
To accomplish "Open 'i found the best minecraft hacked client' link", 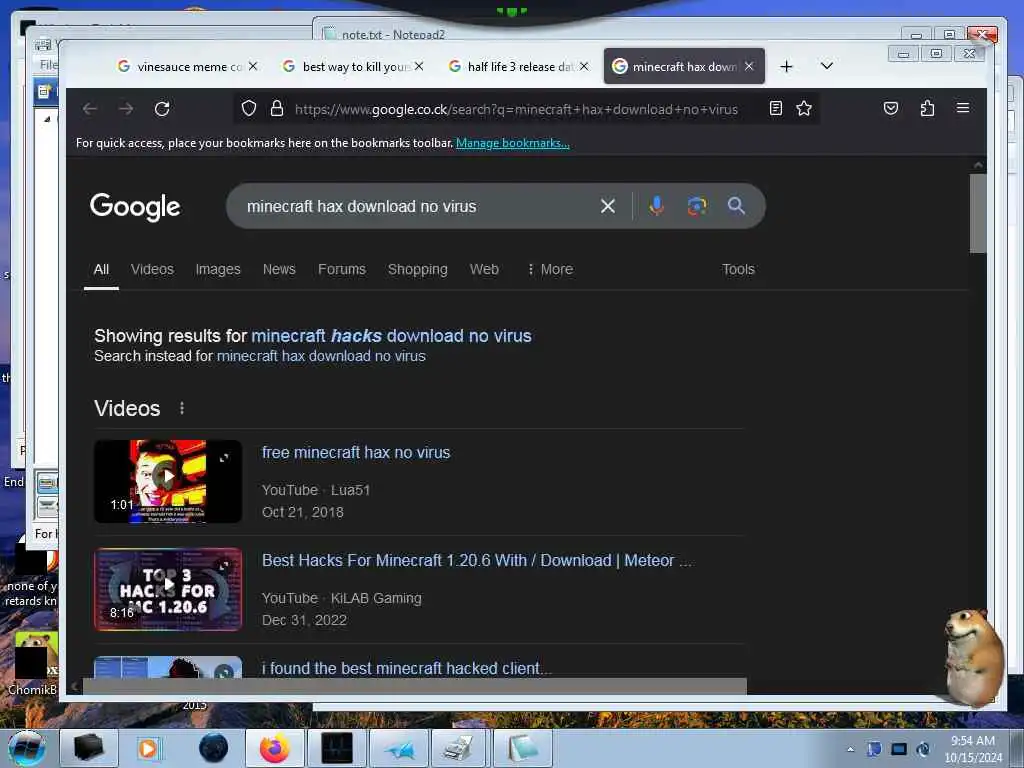I will click(406, 668).
